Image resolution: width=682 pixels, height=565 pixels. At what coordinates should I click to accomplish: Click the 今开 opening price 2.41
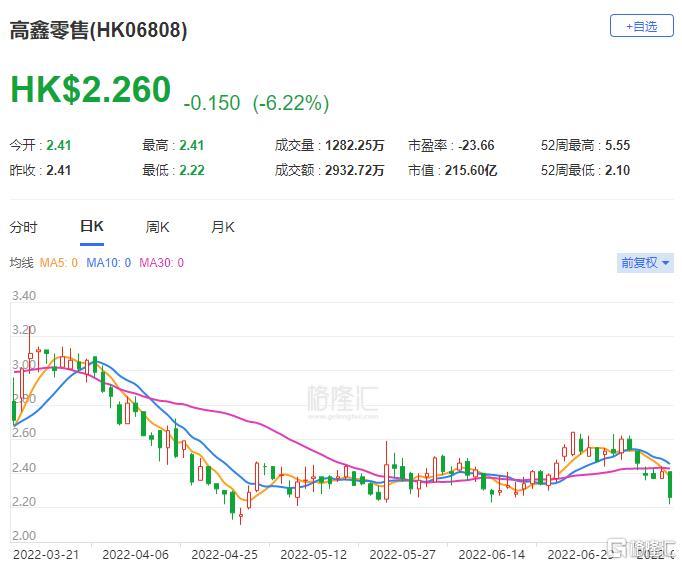[x=59, y=145]
